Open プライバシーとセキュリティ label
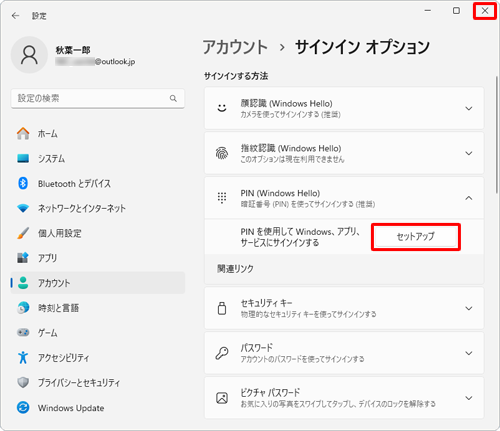The width and height of the screenshot is (500, 431). (79, 383)
